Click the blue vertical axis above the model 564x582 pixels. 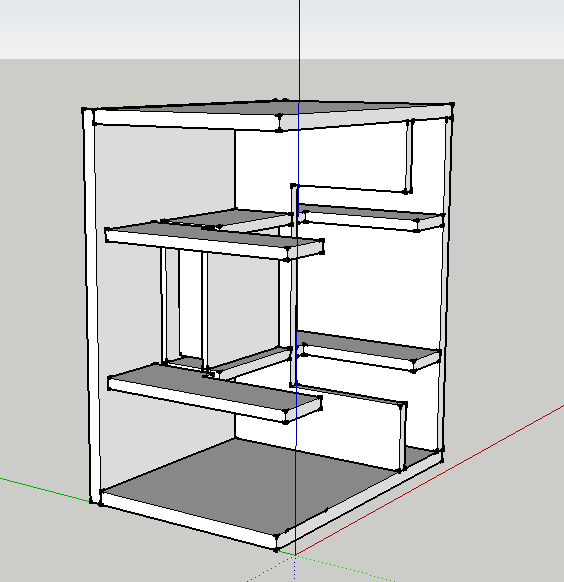[x=299, y=50]
